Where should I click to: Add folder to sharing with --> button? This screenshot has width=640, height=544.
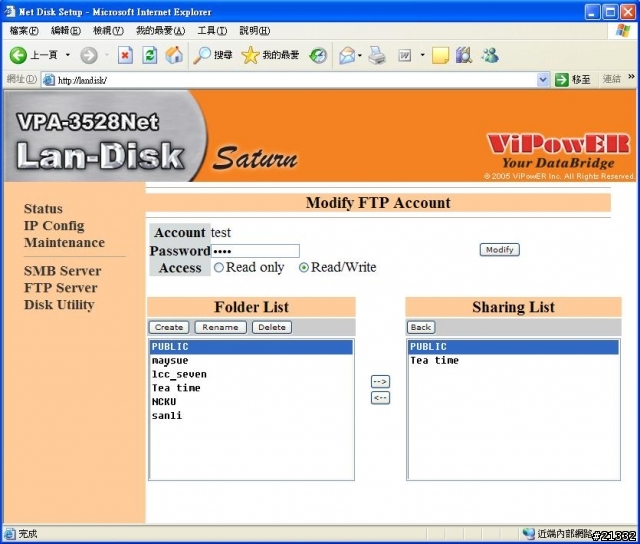[380, 382]
